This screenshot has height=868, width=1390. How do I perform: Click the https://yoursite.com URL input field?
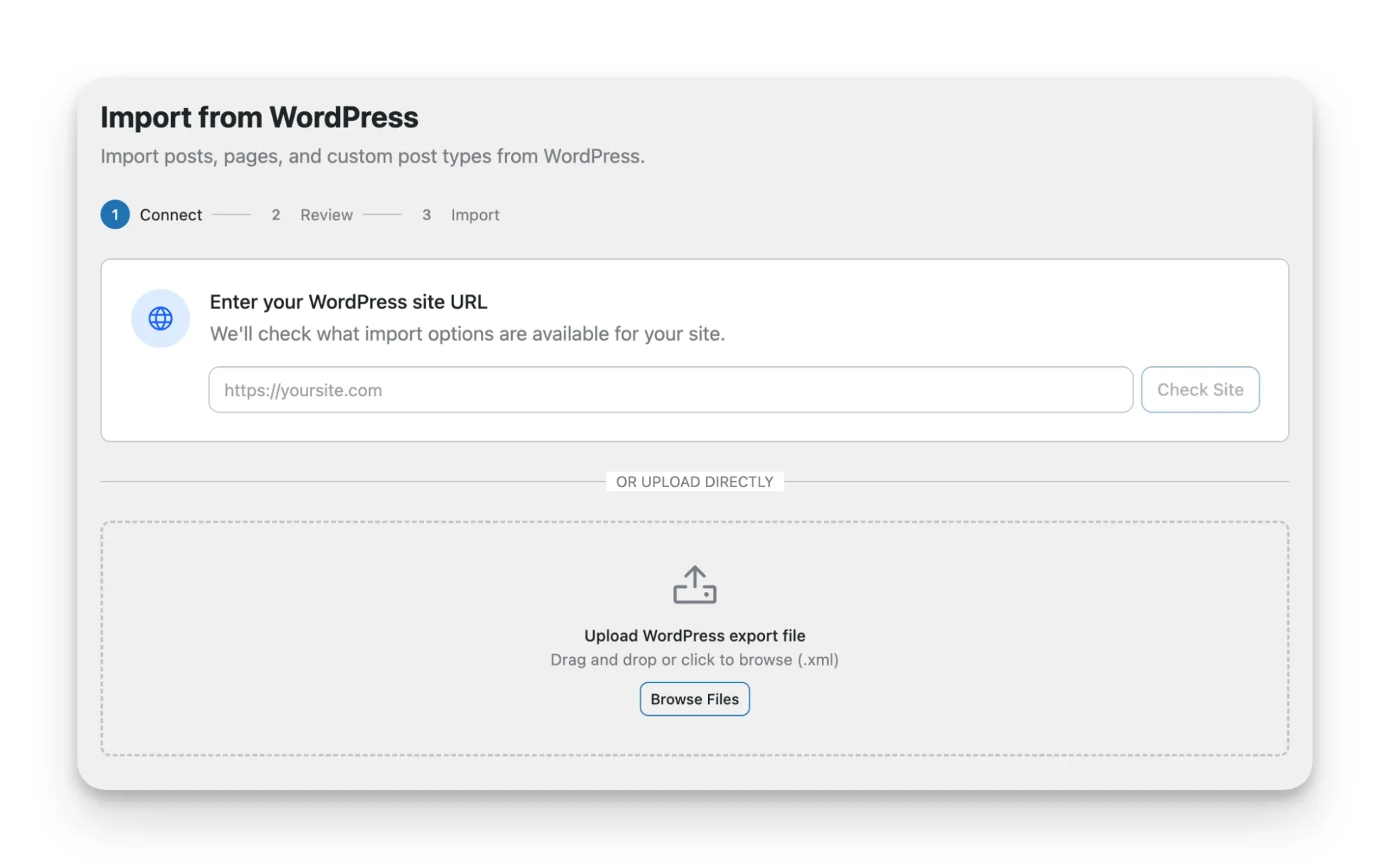(670, 390)
